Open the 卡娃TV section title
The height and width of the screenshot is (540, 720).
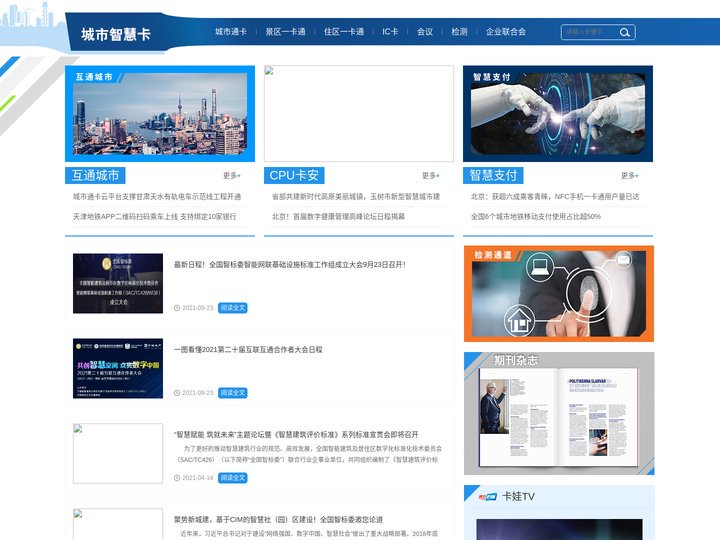click(x=518, y=496)
